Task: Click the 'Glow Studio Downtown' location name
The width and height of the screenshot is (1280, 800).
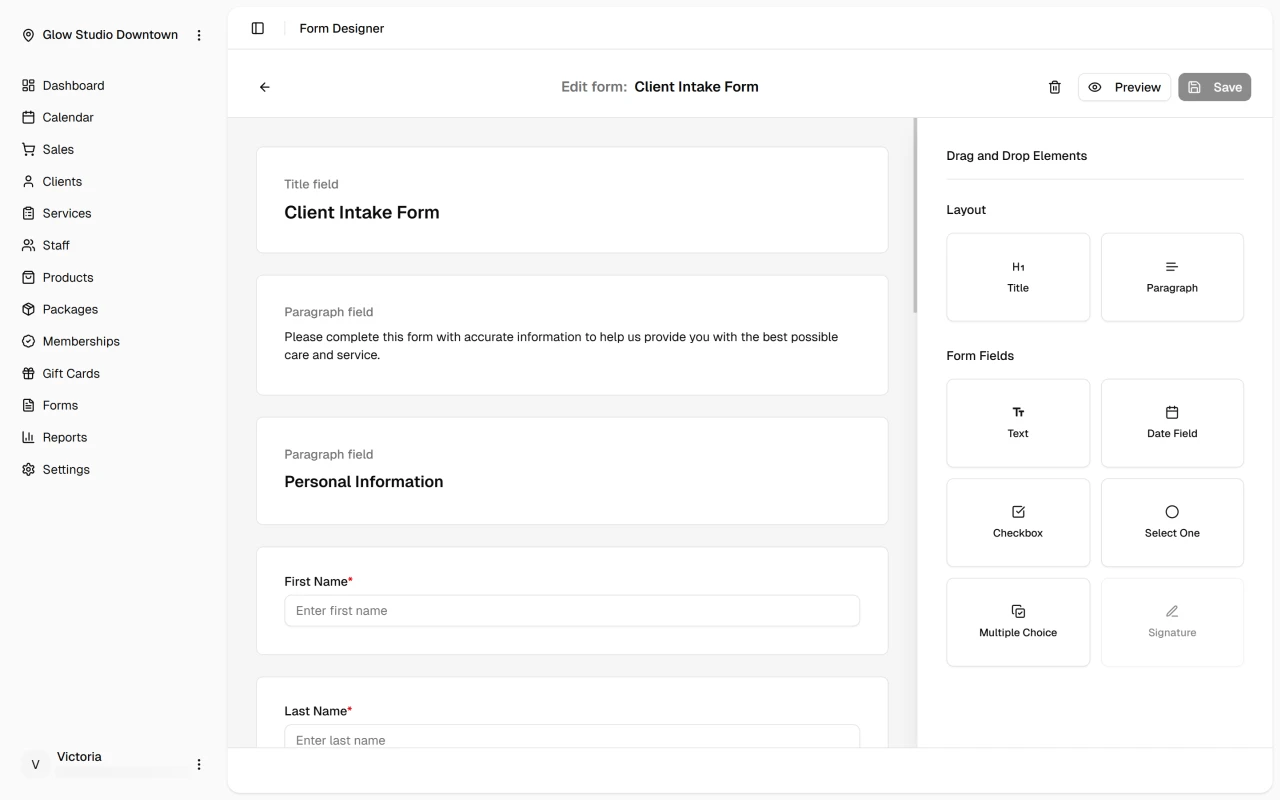Action: pos(110,35)
